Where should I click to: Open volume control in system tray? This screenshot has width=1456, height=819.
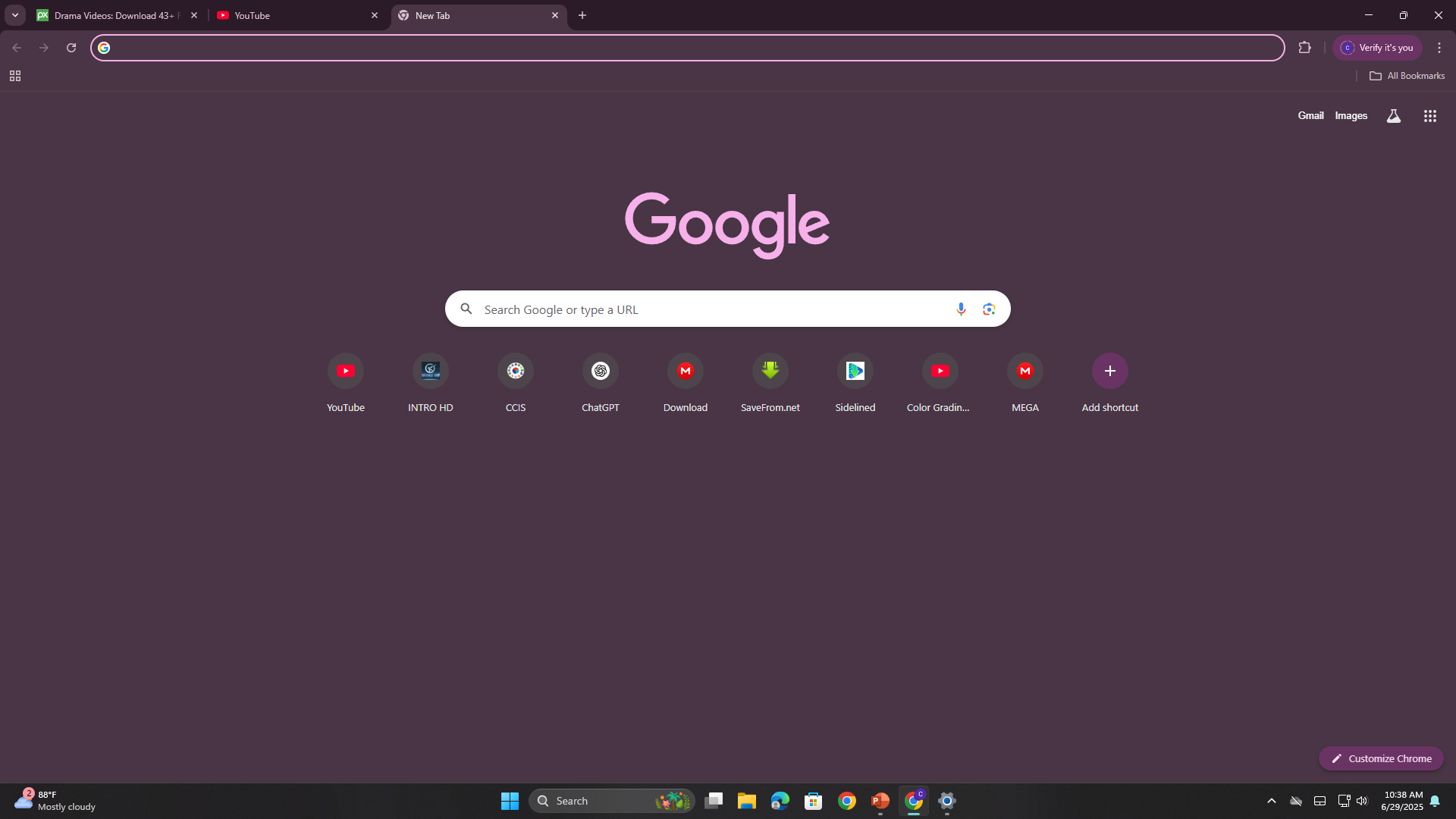(1362, 801)
